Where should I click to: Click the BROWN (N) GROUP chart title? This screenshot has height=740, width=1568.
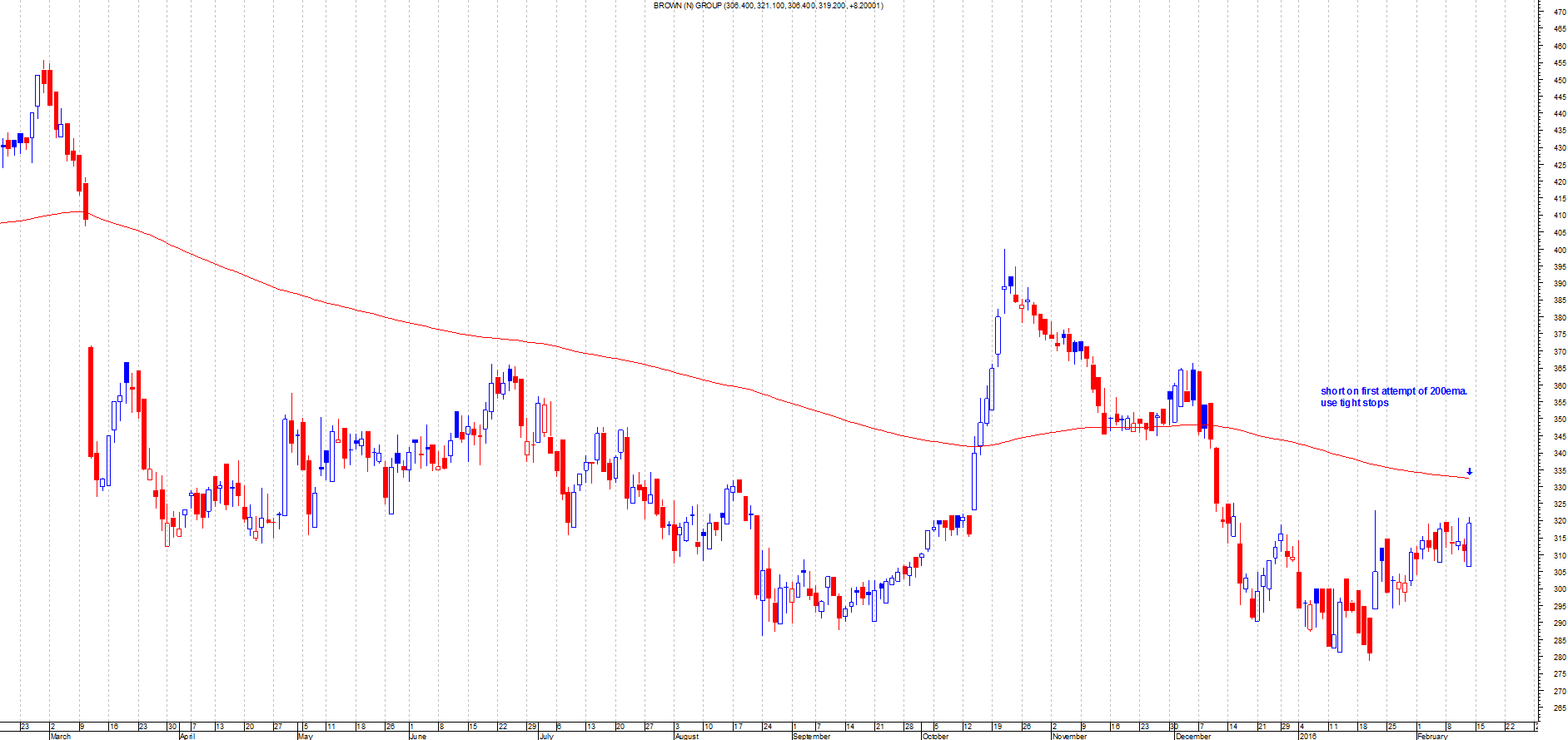pos(768,6)
